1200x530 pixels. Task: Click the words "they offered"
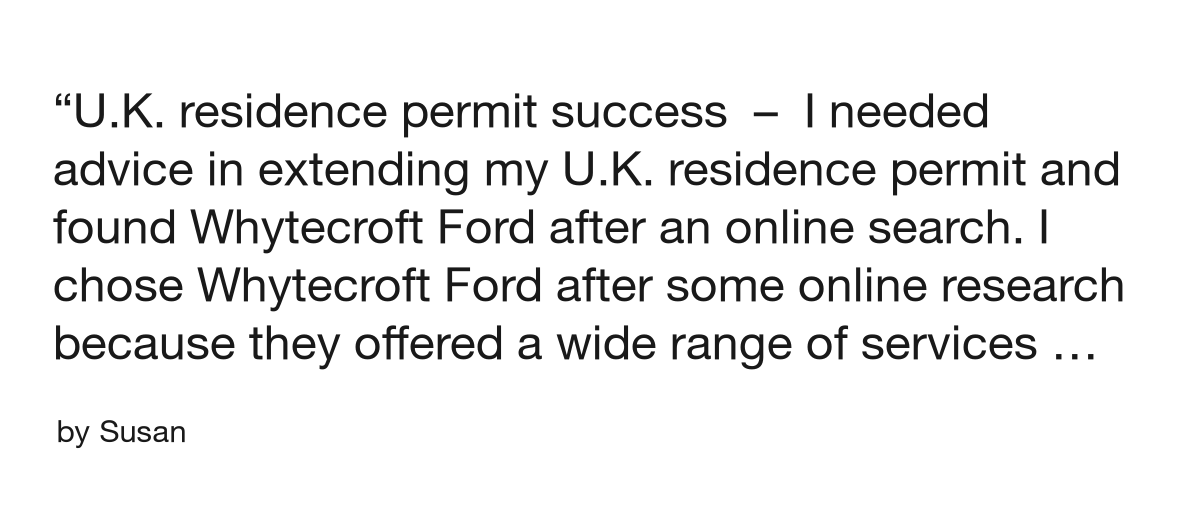(341, 344)
